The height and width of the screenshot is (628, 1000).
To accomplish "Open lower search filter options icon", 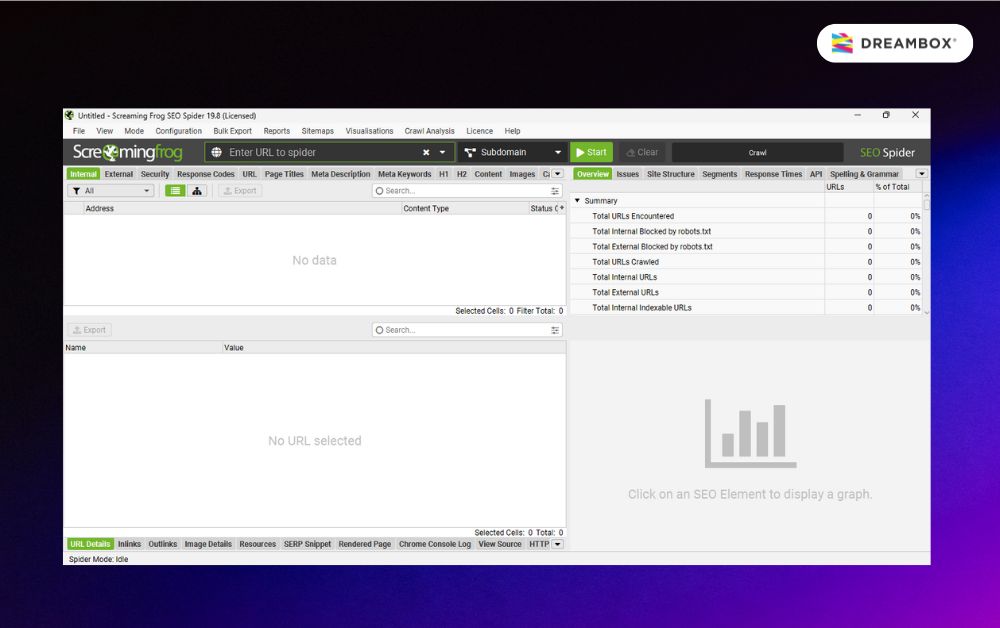I will (555, 330).
